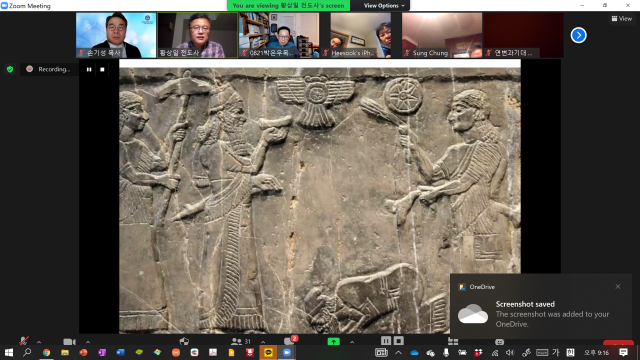The width and height of the screenshot is (640, 360).
Task: Toggle the video camera icon
Action: click(69, 342)
